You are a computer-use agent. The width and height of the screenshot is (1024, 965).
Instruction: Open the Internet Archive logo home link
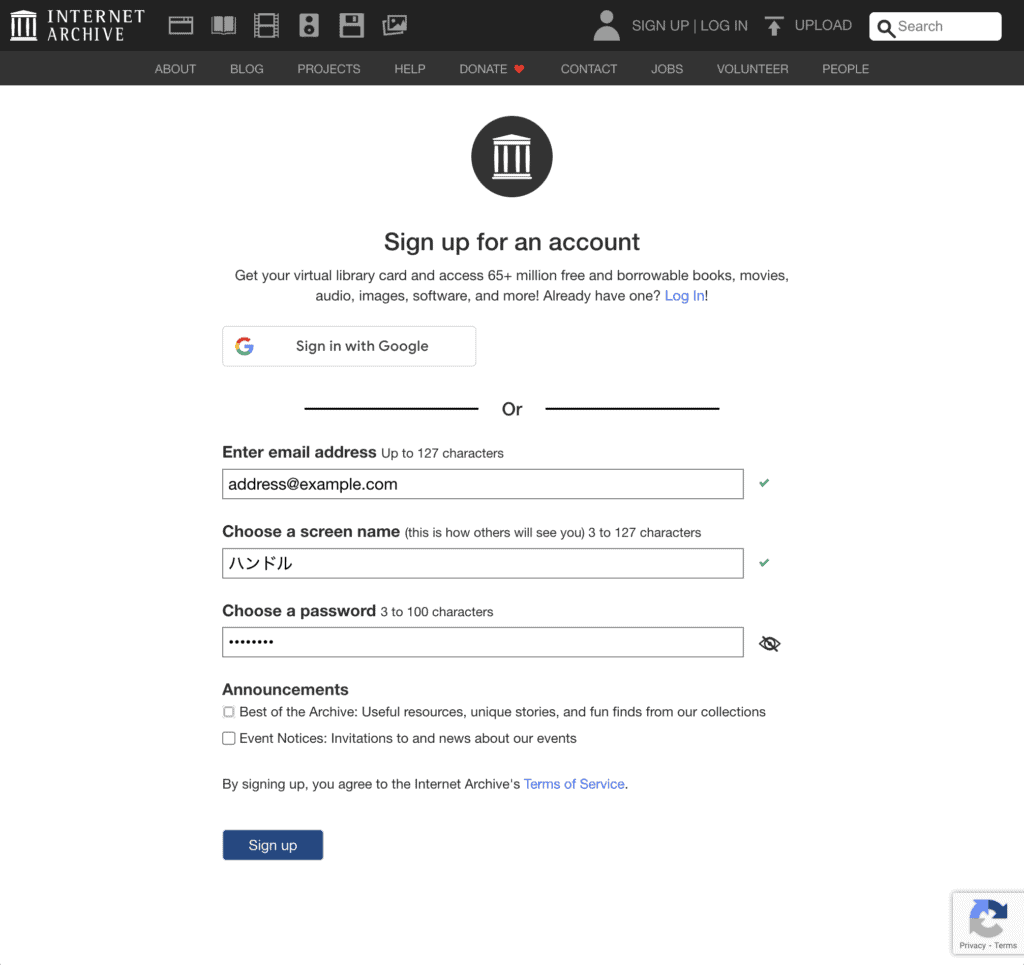[77, 25]
